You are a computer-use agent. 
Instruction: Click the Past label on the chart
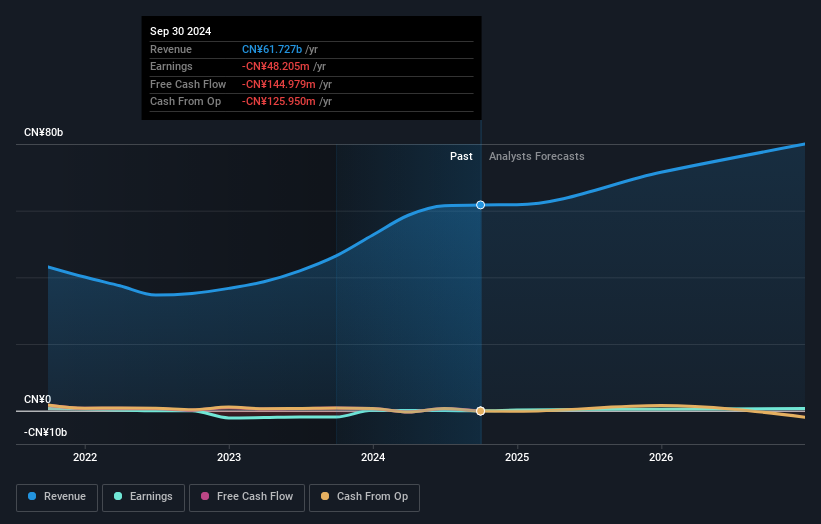tap(461, 156)
